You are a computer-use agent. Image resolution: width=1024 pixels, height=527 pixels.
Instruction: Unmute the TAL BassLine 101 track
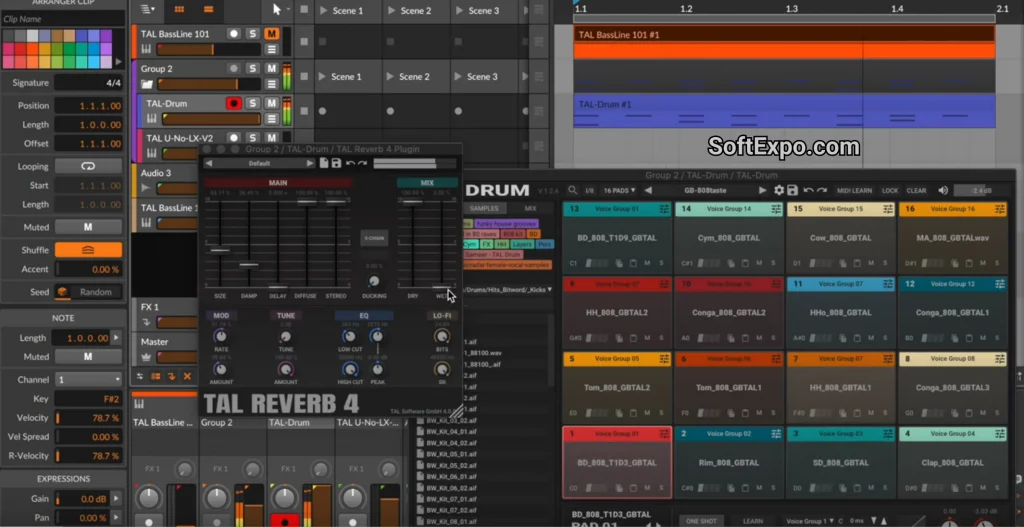click(271, 34)
